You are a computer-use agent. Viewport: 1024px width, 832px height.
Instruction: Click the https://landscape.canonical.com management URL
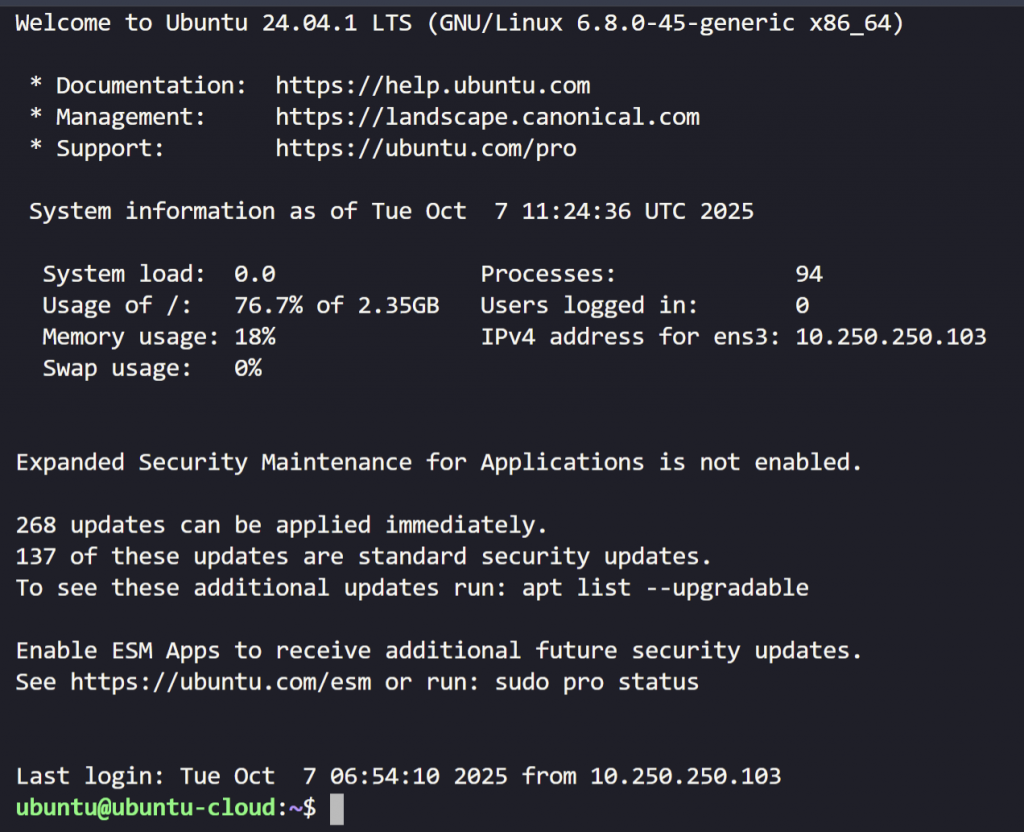487,117
